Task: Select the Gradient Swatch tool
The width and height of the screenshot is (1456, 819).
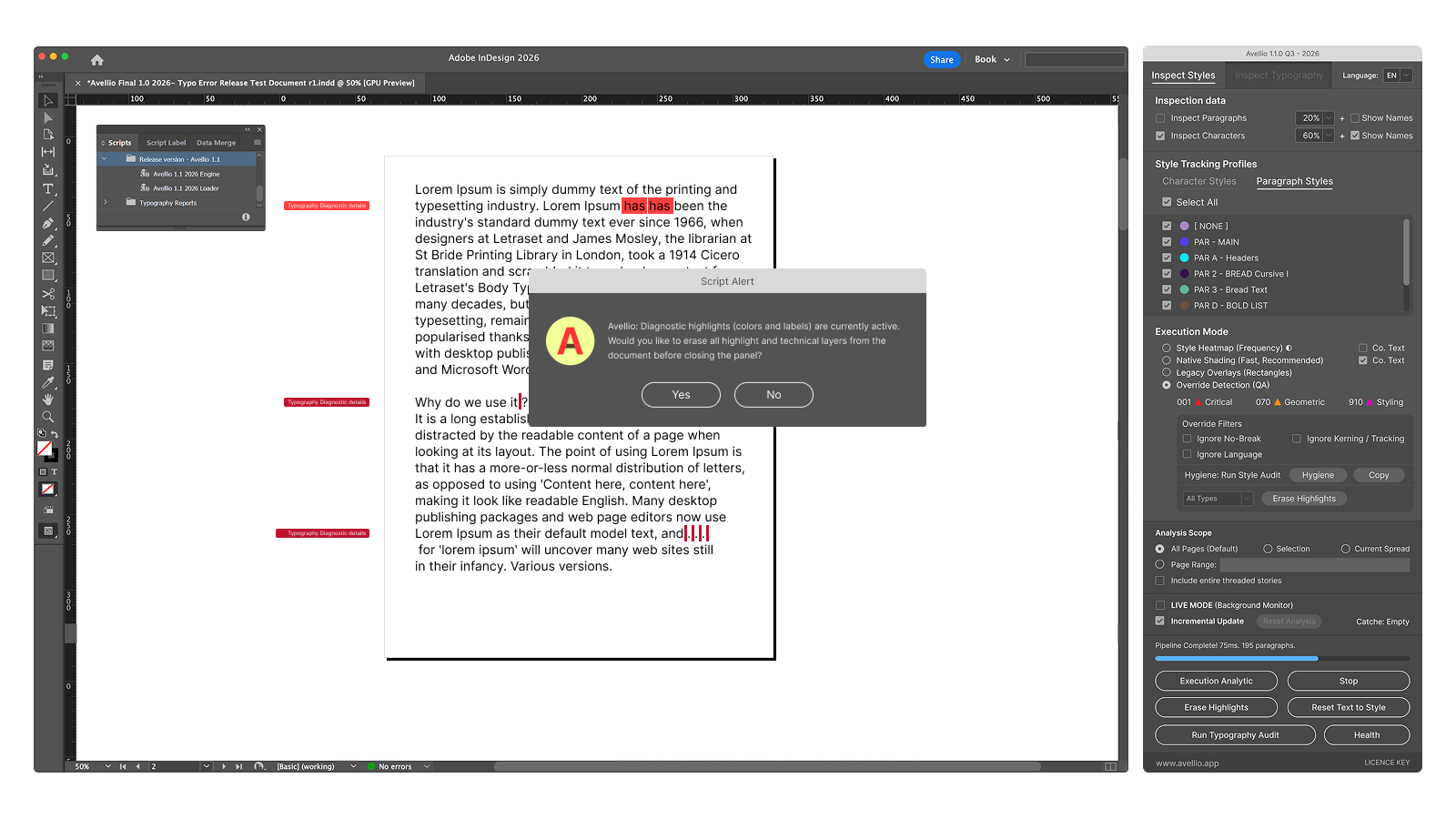Action: pyautogui.click(x=48, y=329)
